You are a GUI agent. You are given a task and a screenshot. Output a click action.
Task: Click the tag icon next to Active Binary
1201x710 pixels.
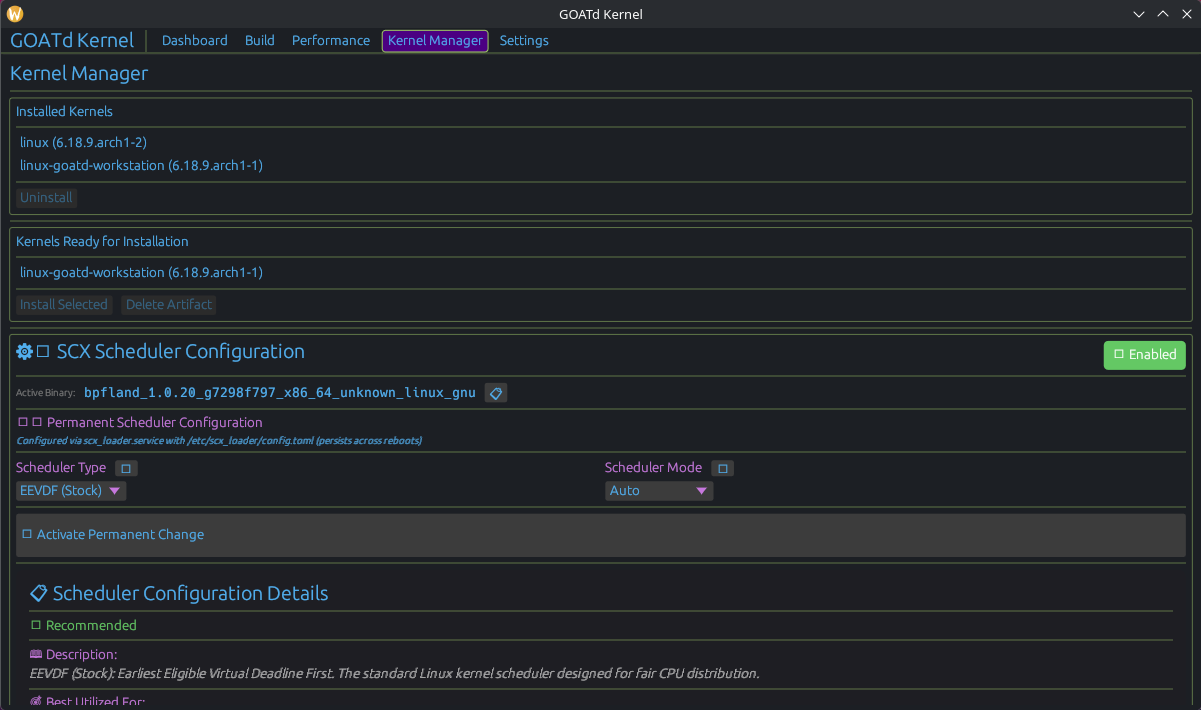click(x=496, y=393)
